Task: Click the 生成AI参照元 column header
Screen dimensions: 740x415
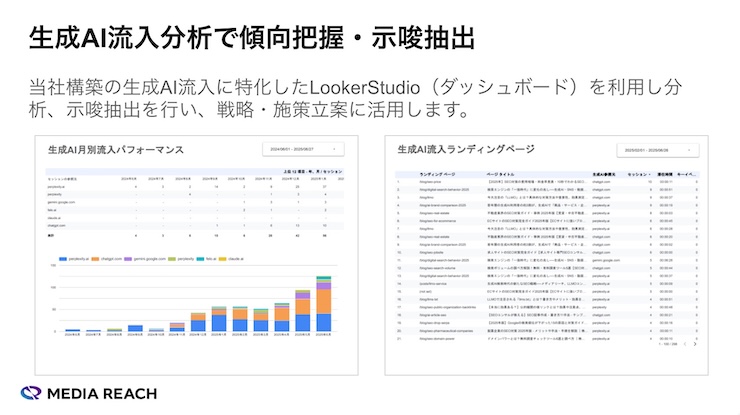Action: point(604,174)
